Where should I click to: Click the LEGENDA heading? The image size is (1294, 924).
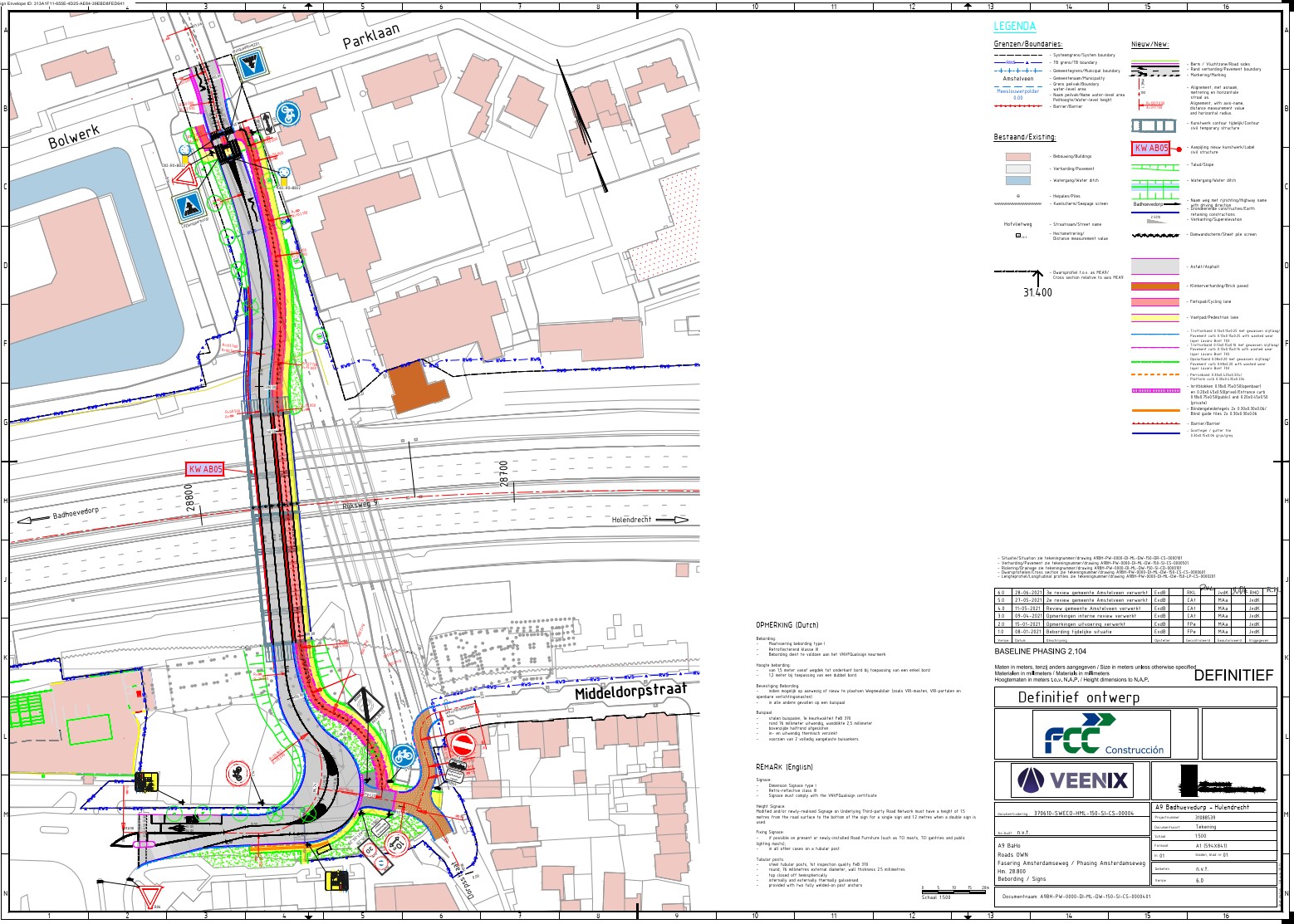[1014, 27]
